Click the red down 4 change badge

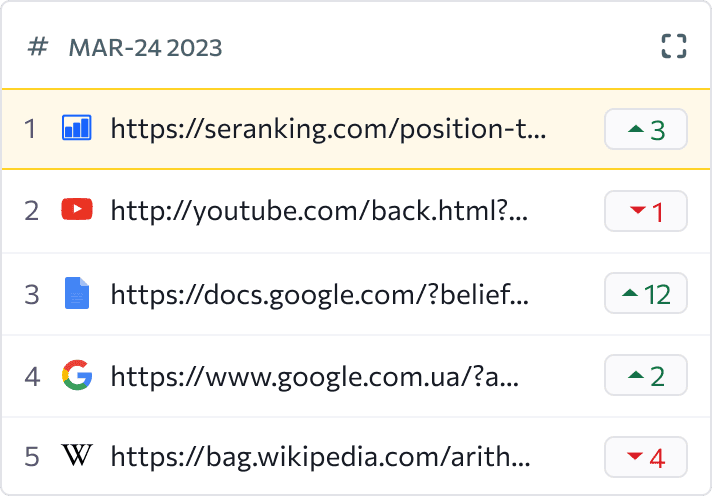[646, 457]
